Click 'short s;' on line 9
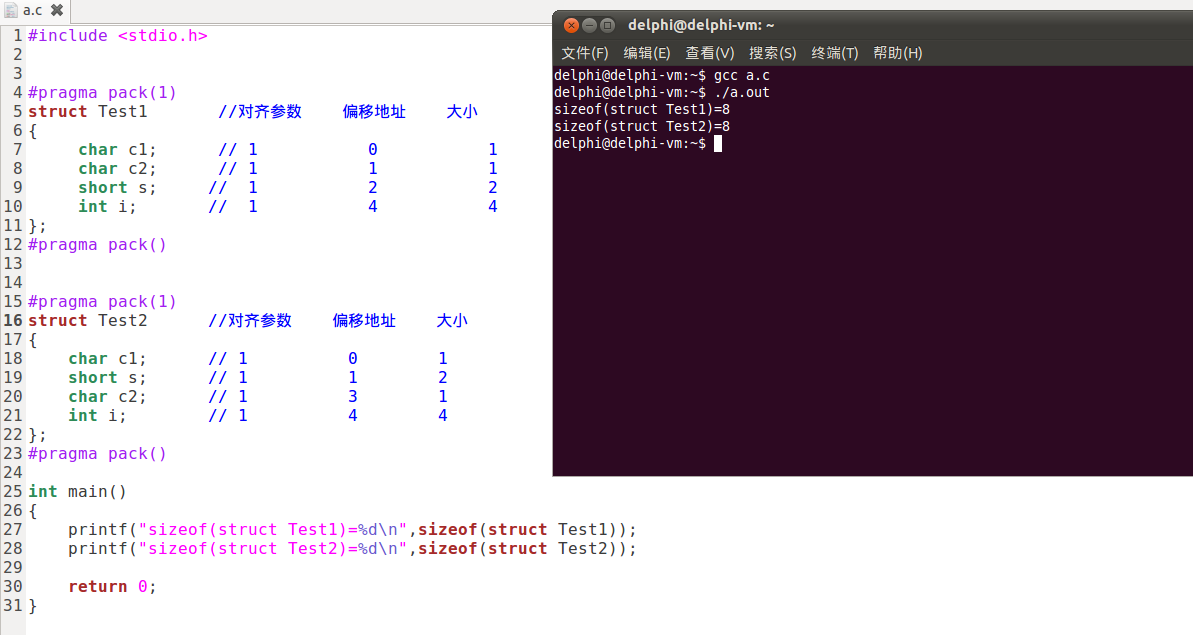 click(x=118, y=188)
